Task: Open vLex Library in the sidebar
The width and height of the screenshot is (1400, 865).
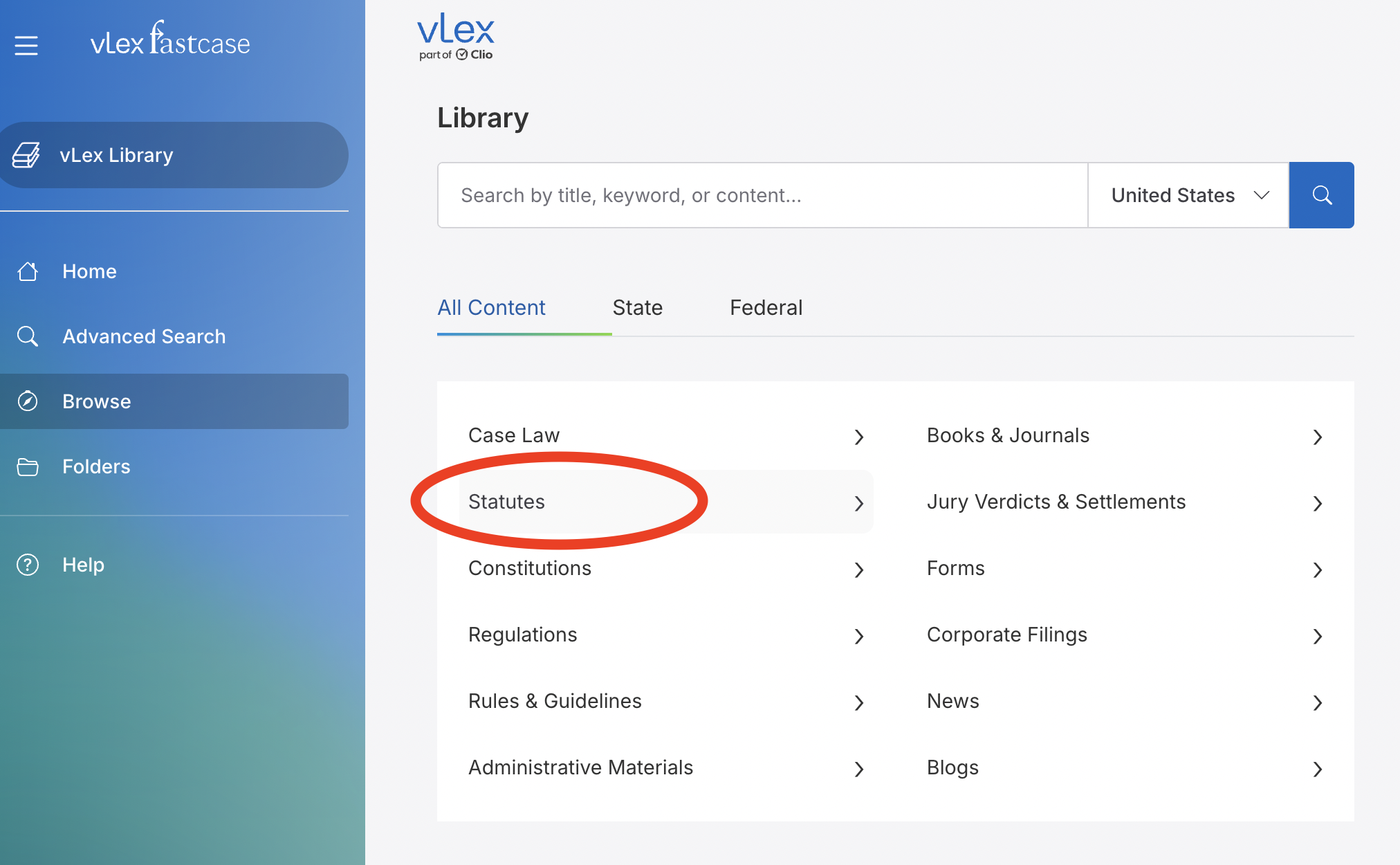Action: [173, 155]
